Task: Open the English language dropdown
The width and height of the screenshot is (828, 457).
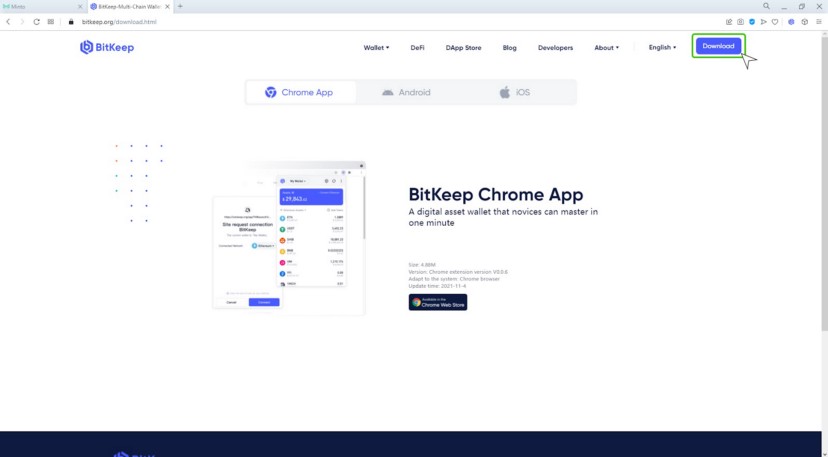Action: tap(662, 47)
